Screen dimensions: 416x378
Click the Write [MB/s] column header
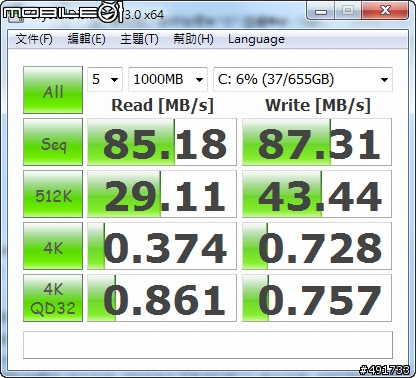(x=318, y=105)
